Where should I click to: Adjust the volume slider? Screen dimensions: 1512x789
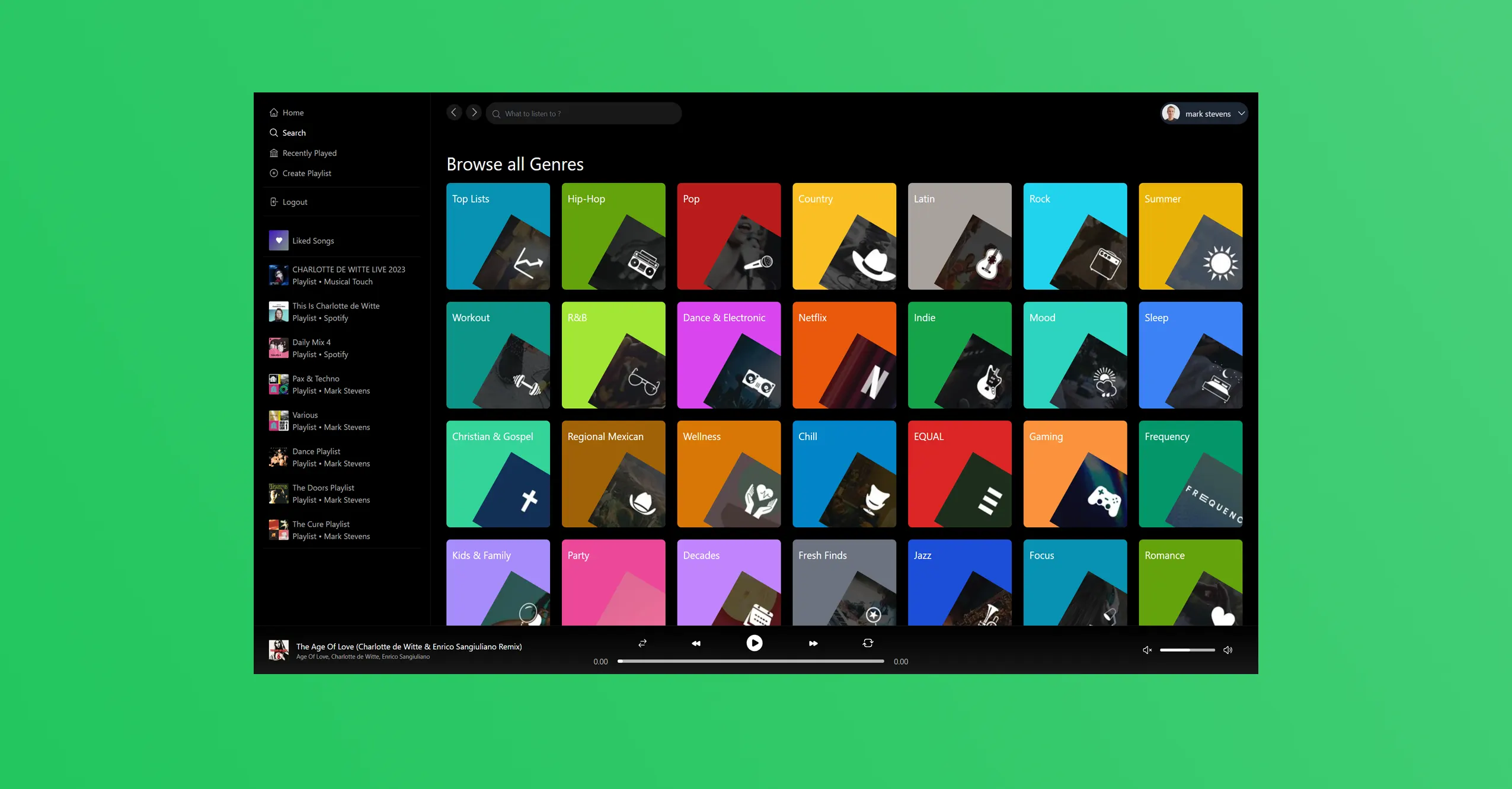tap(1187, 650)
